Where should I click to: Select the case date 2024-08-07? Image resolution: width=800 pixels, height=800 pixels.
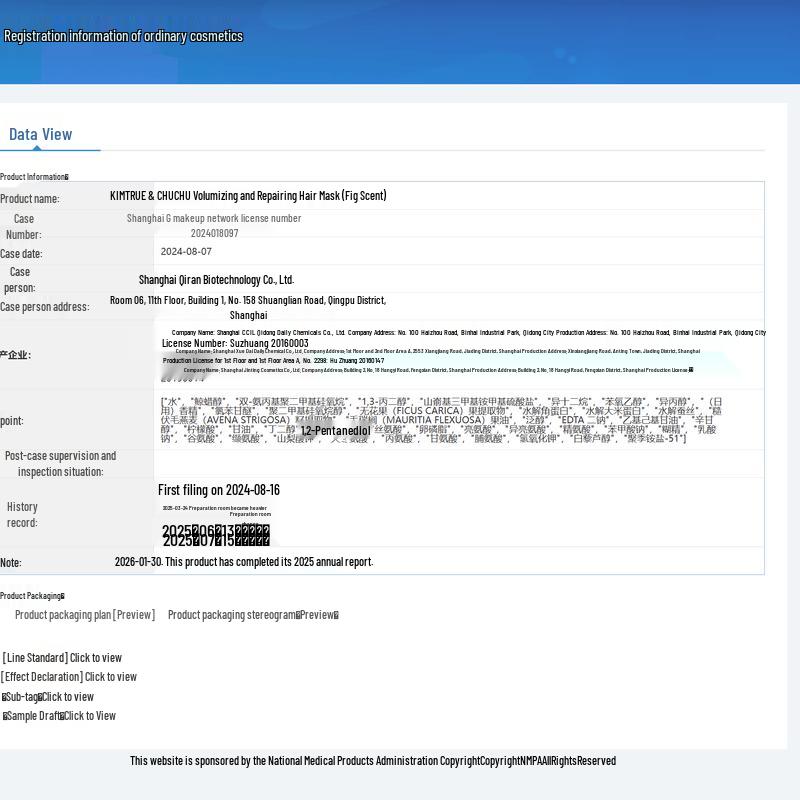pos(186,252)
